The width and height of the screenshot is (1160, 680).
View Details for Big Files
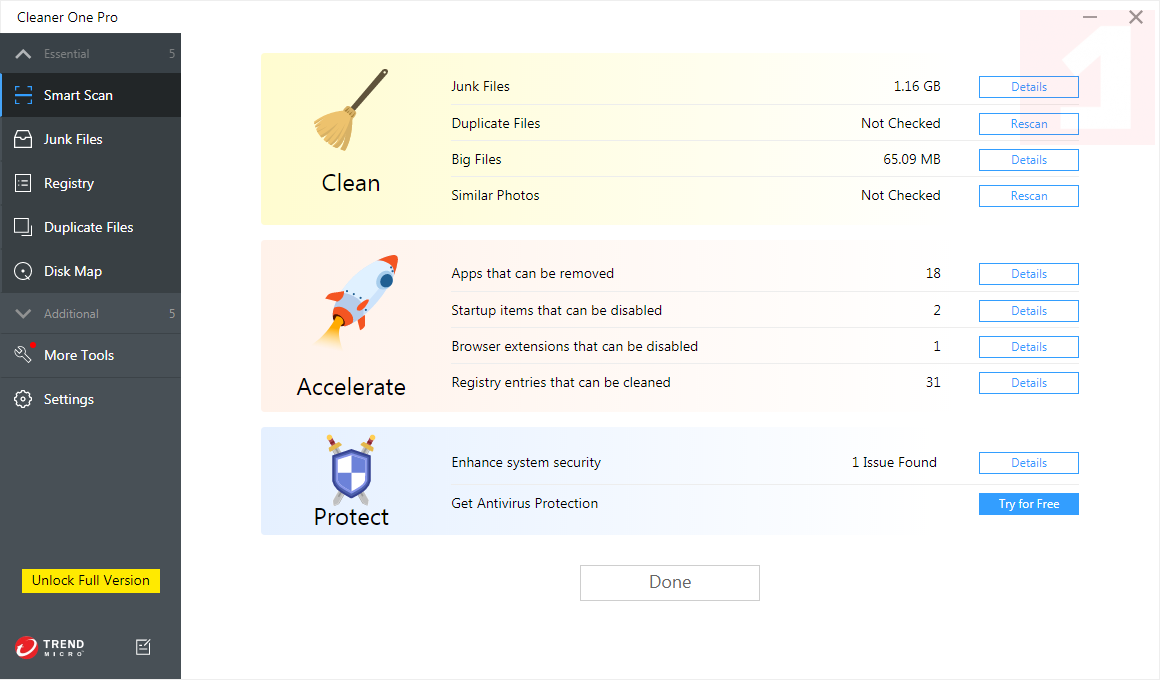(x=1028, y=160)
